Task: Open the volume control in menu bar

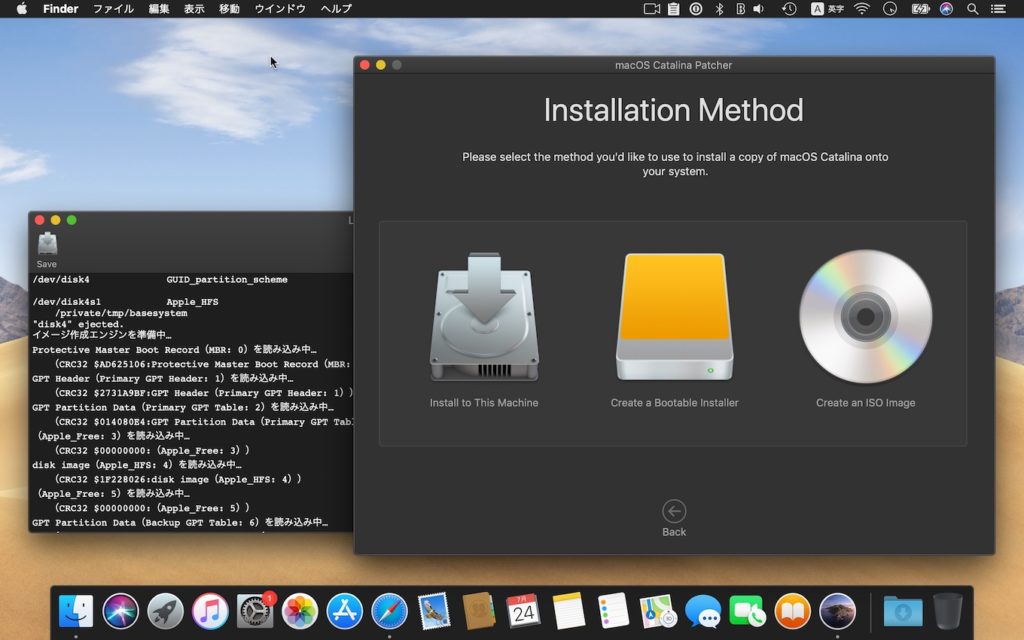Action: tap(759, 9)
